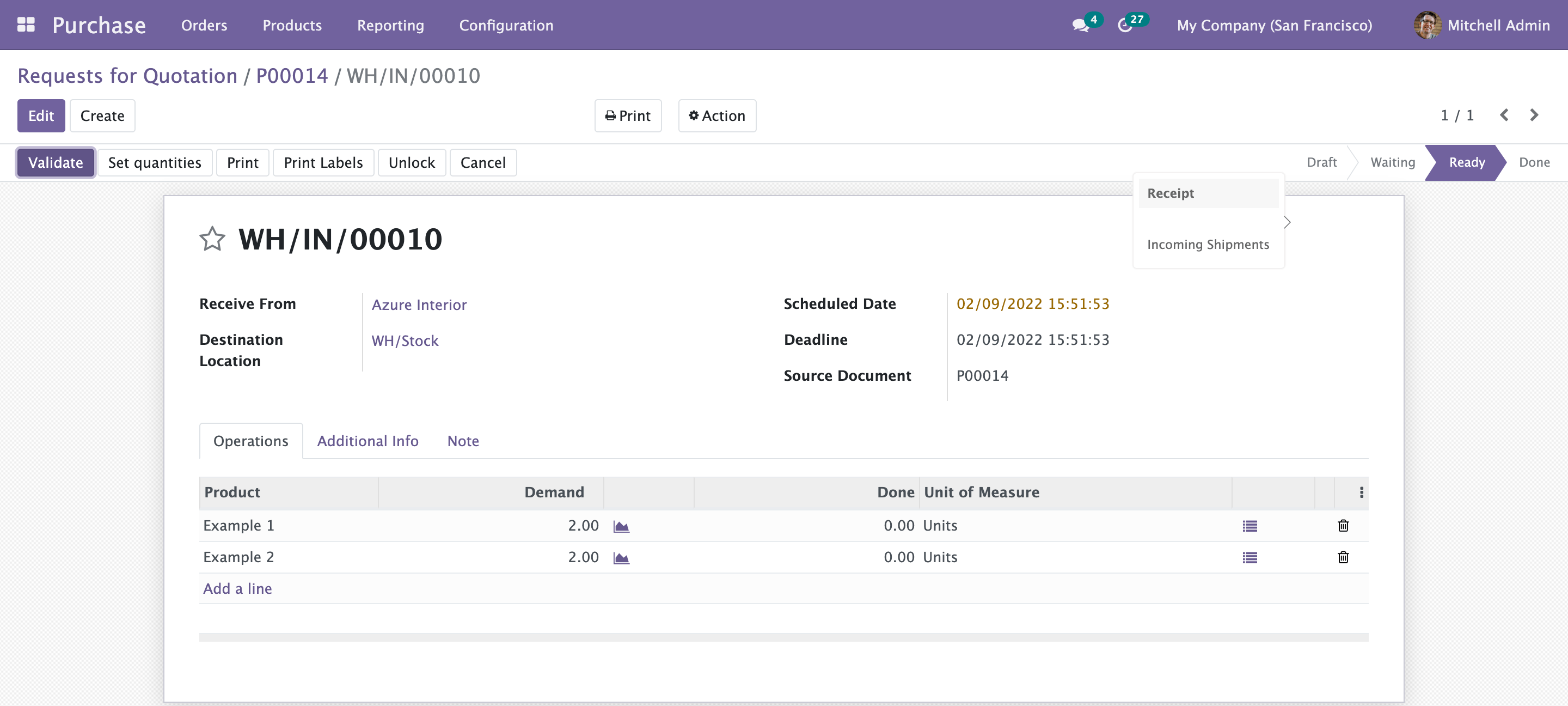The image size is (1568, 706).
Task: Click Add a line in operations
Action: pyautogui.click(x=237, y=589)
